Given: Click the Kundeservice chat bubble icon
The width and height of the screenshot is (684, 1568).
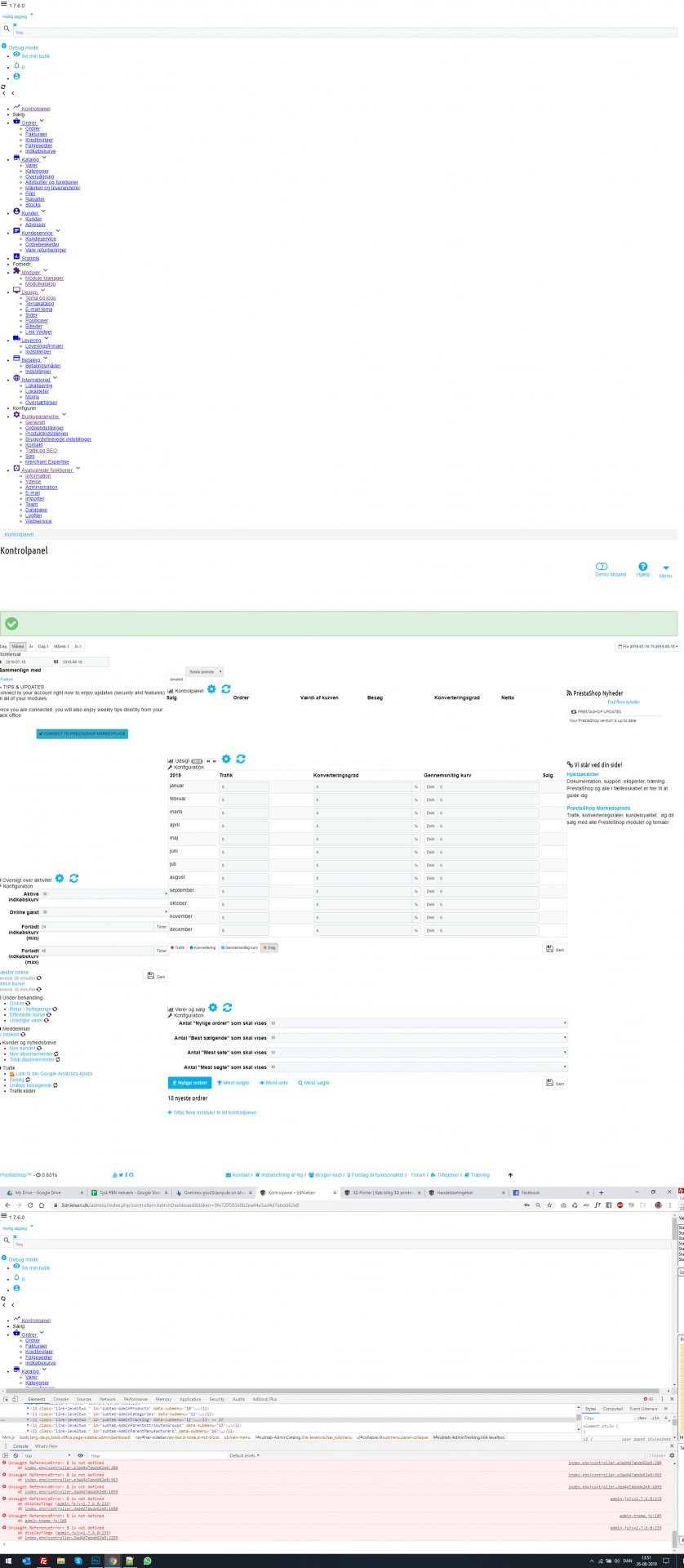Looking at the screenshot, I should (16, 231).
